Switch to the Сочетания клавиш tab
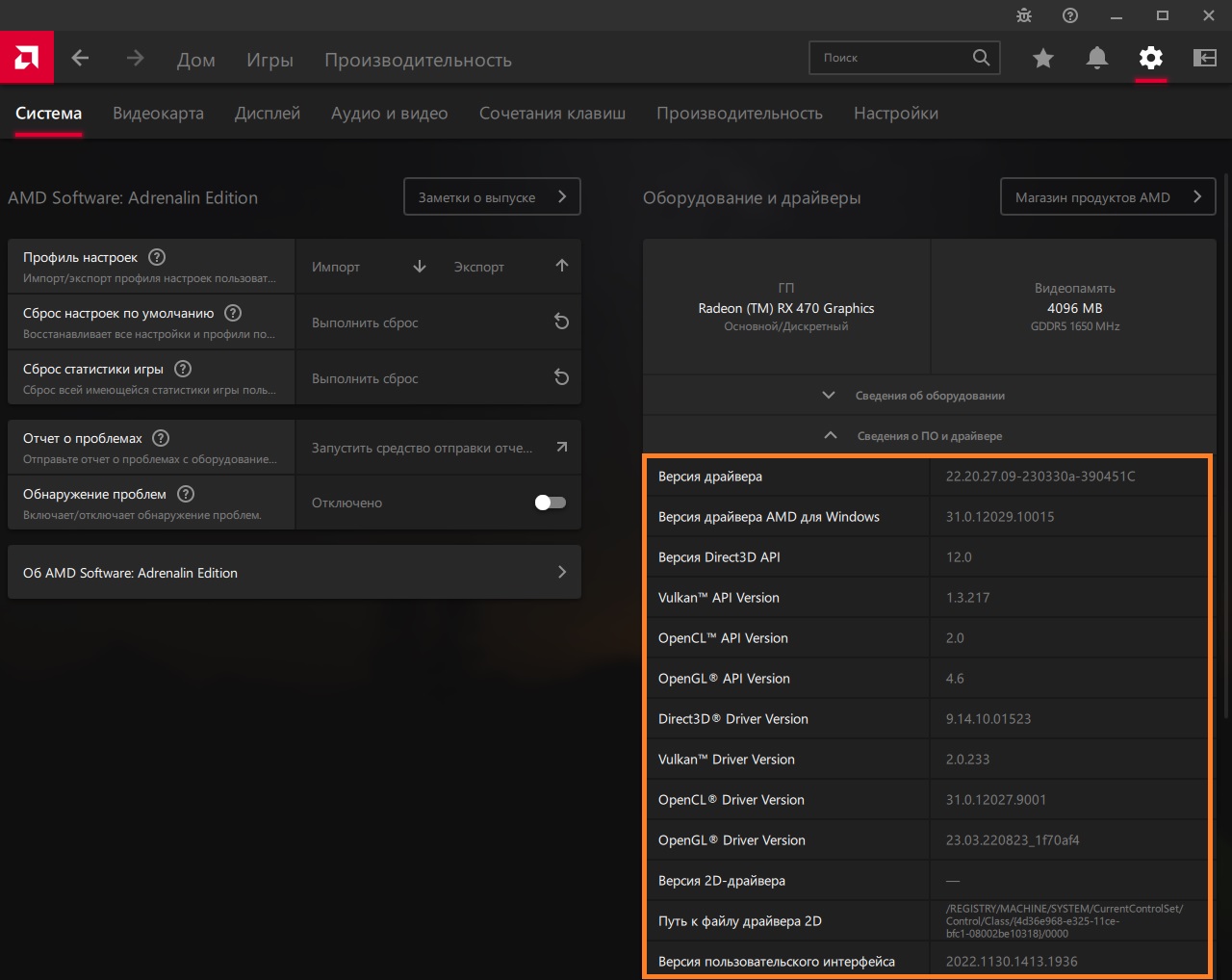This screenshot has height=980, width=1232. tap(552, 114)
